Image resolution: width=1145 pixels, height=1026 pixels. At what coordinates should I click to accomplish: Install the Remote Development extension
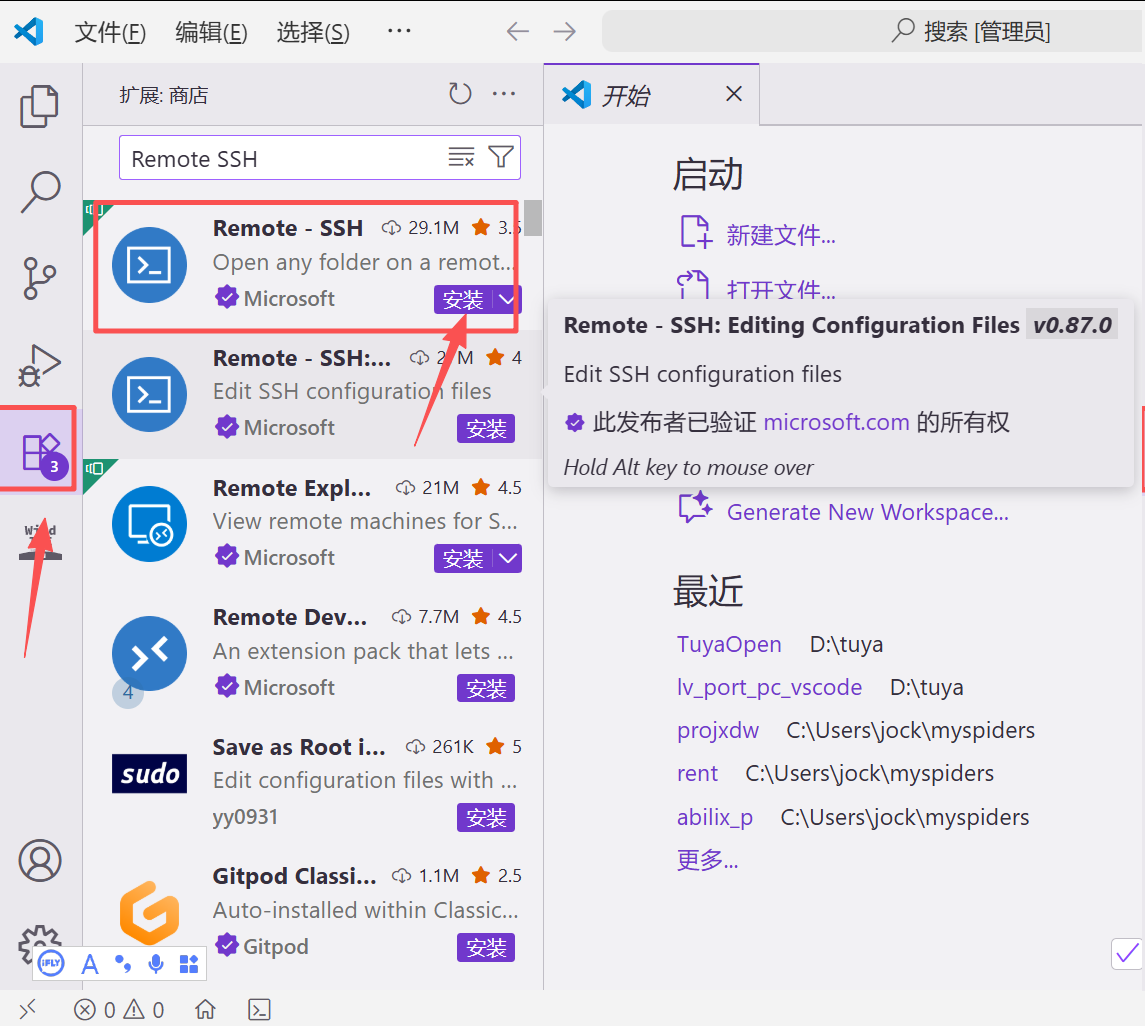click(486, 688)
